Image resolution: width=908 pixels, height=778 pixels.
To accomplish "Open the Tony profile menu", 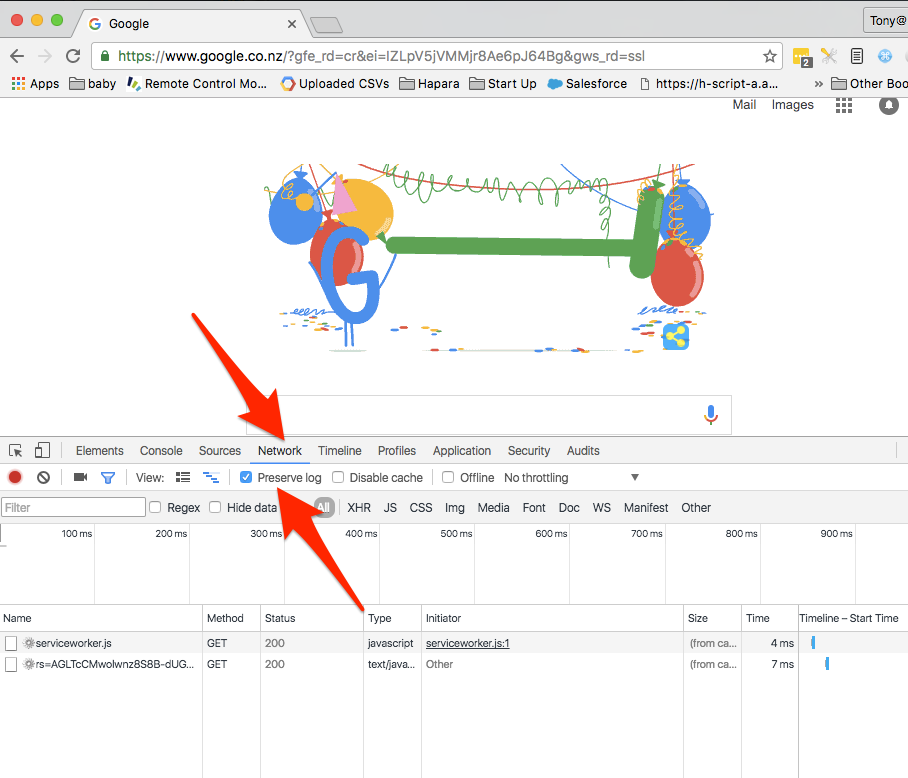I will 886,21.
